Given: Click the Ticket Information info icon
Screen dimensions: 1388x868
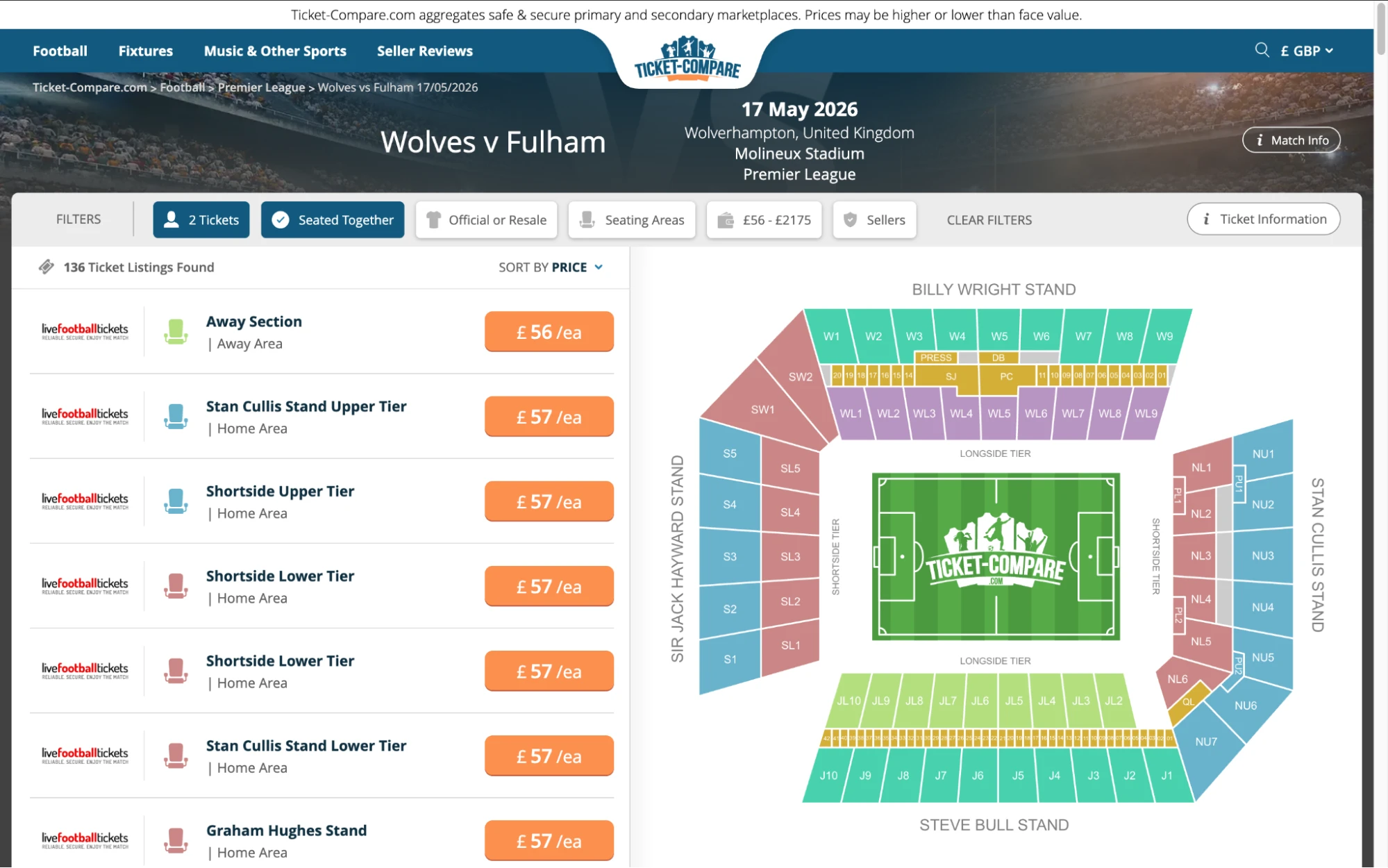Looking at the screenshot, I should (1206, 219).
